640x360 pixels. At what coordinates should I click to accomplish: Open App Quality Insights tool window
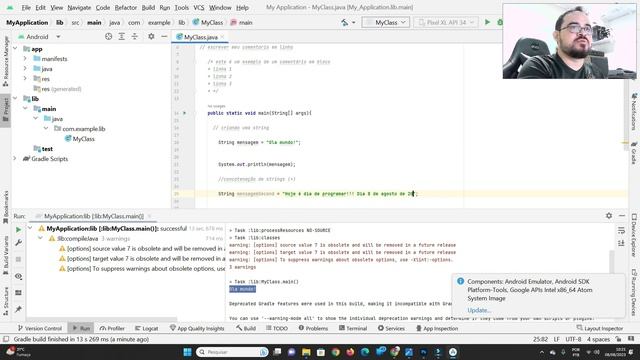pos(197,328)
